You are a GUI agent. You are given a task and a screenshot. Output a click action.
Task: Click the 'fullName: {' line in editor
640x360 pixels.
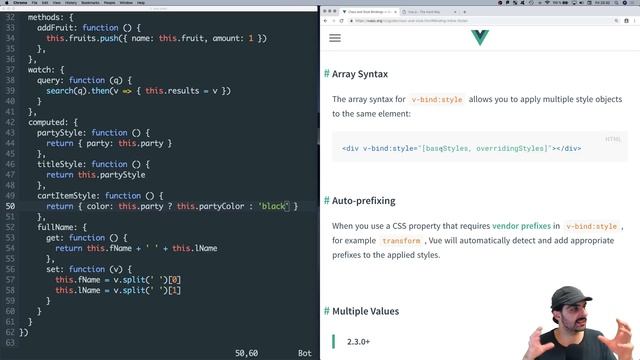(62, 227)
